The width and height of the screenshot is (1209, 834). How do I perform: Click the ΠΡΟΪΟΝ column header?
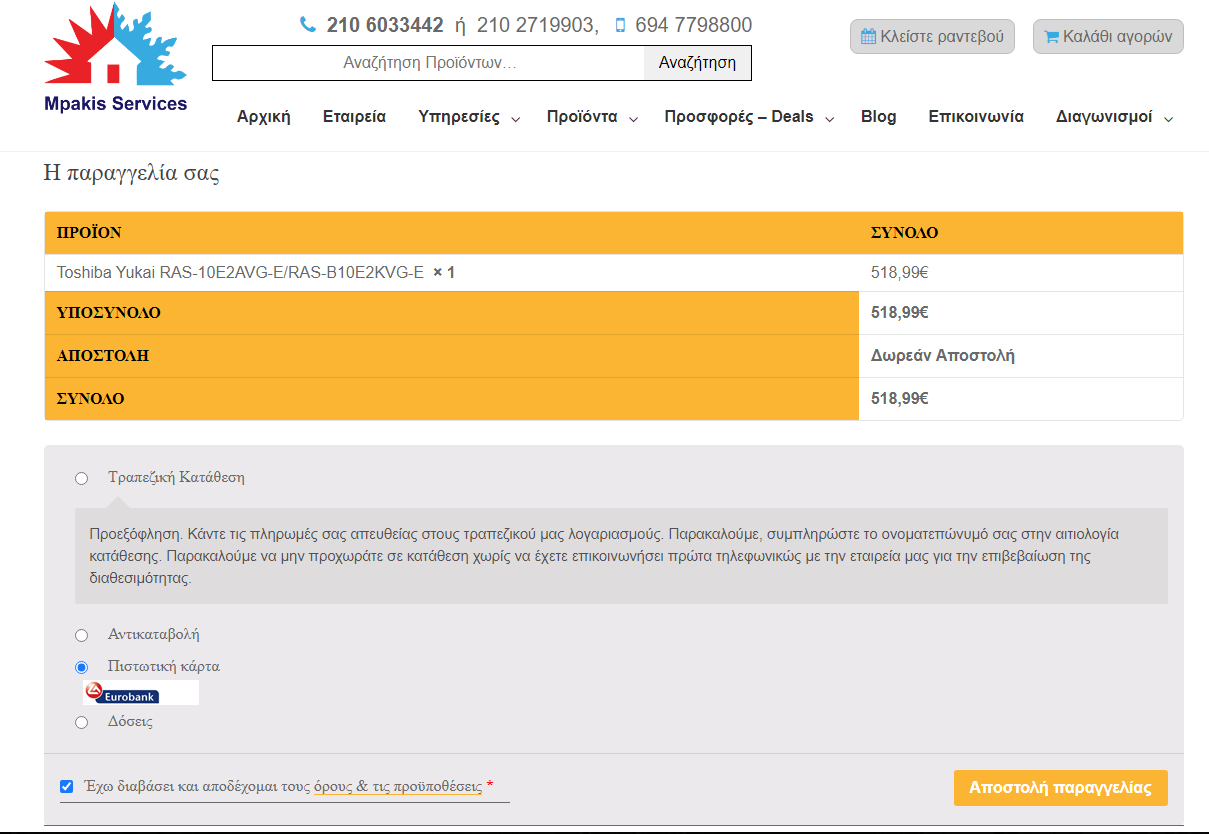(x=89, y=233)
